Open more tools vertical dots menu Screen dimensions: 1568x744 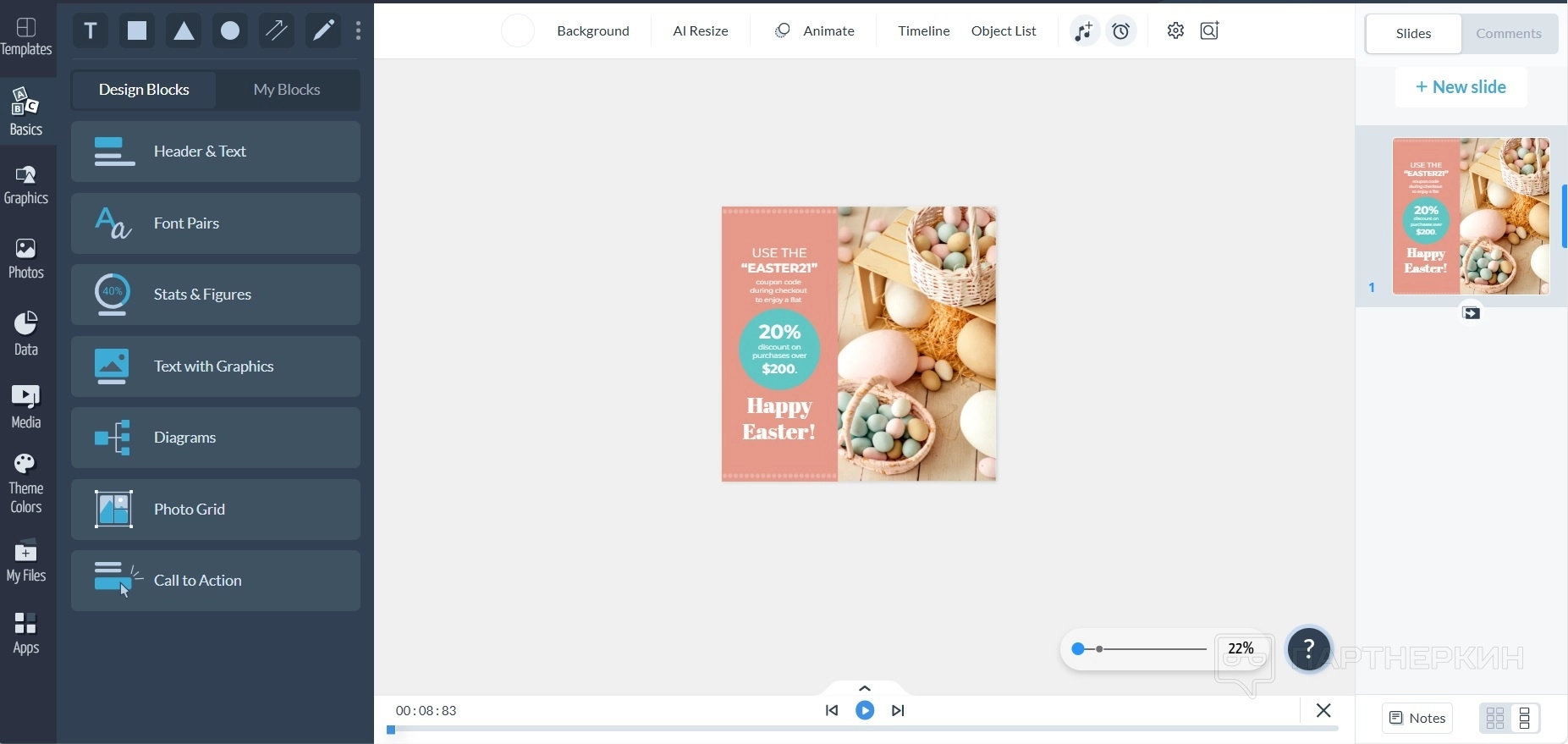point(359,31)
